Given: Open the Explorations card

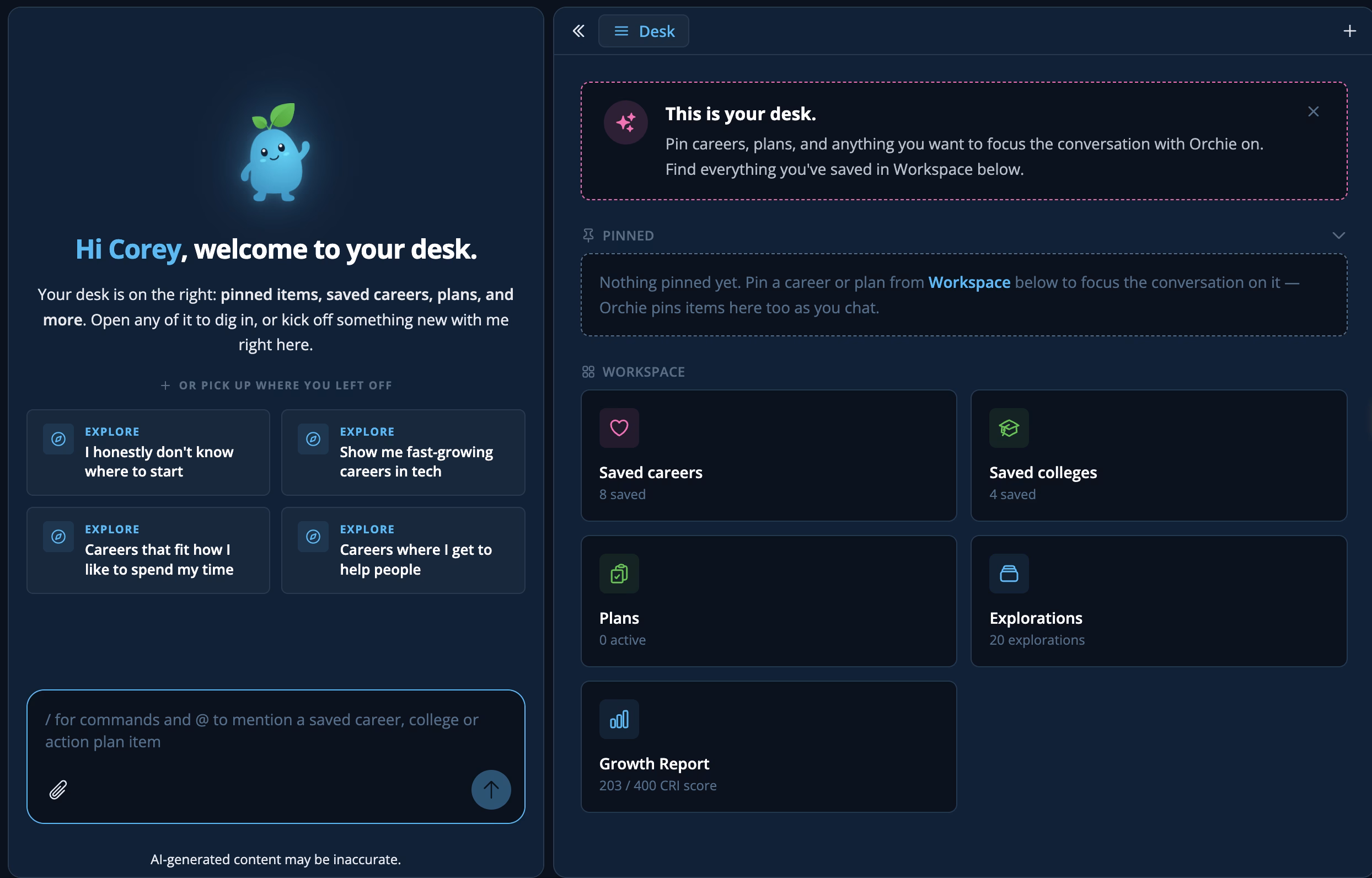Looking at the screenshot, I should pyautogui.click(x=1159, y=601).
